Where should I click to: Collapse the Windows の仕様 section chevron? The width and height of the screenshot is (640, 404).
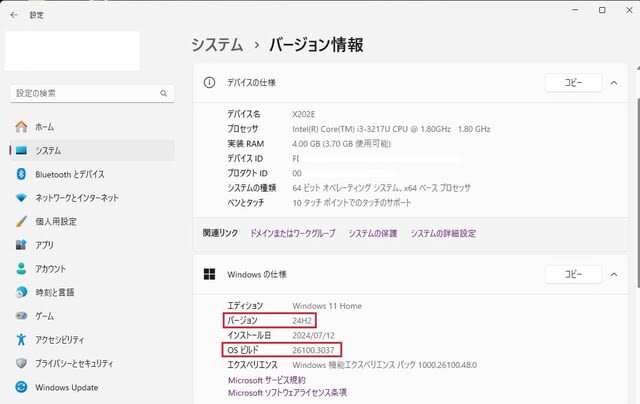coord(614,274)
